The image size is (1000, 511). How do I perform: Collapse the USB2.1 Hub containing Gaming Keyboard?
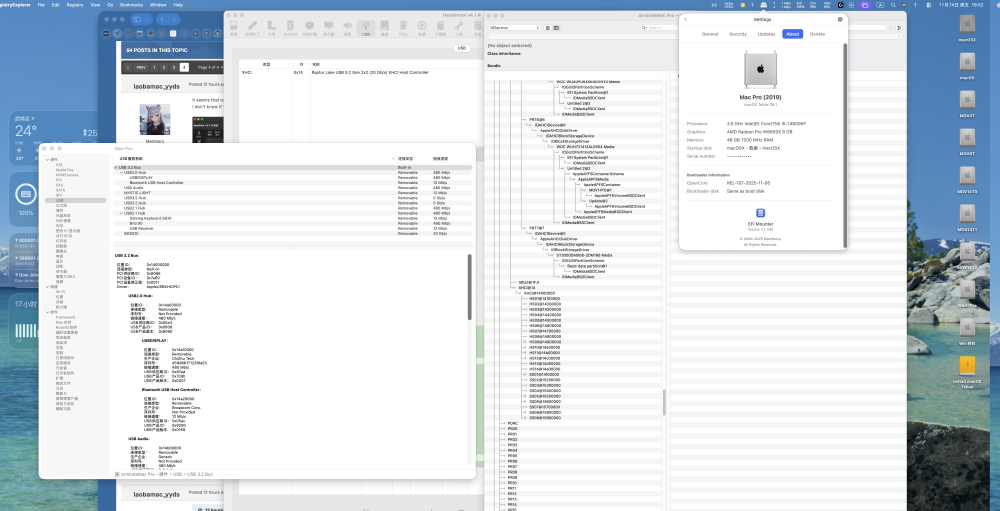click(x=121, y=213)
